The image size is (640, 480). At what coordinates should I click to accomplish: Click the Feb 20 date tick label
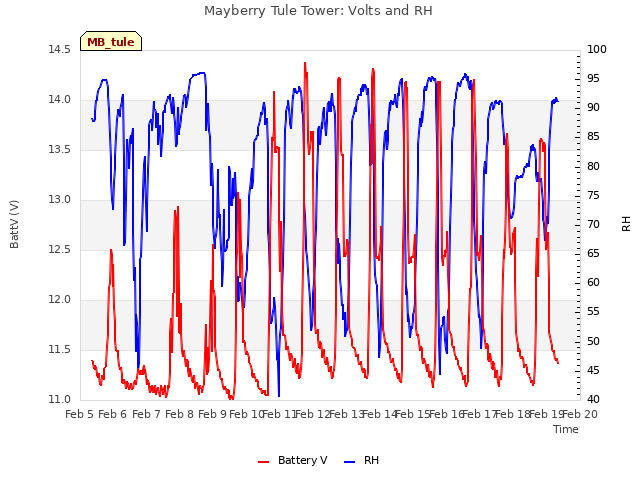point(580,414)
